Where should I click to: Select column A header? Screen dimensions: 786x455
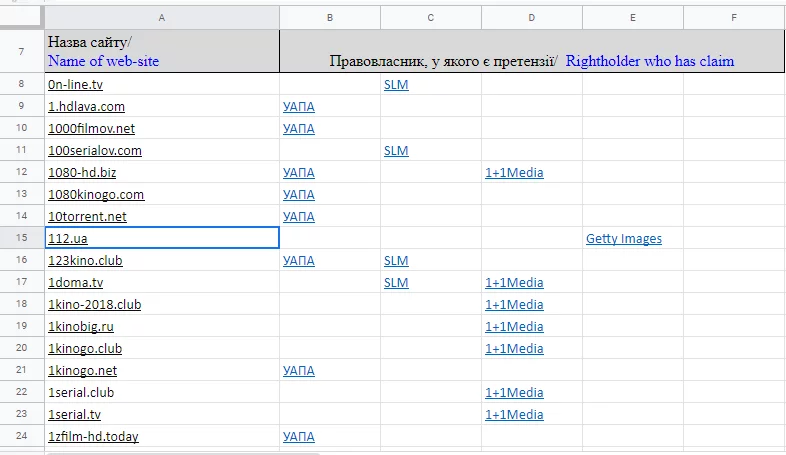[x=162, y=18]
